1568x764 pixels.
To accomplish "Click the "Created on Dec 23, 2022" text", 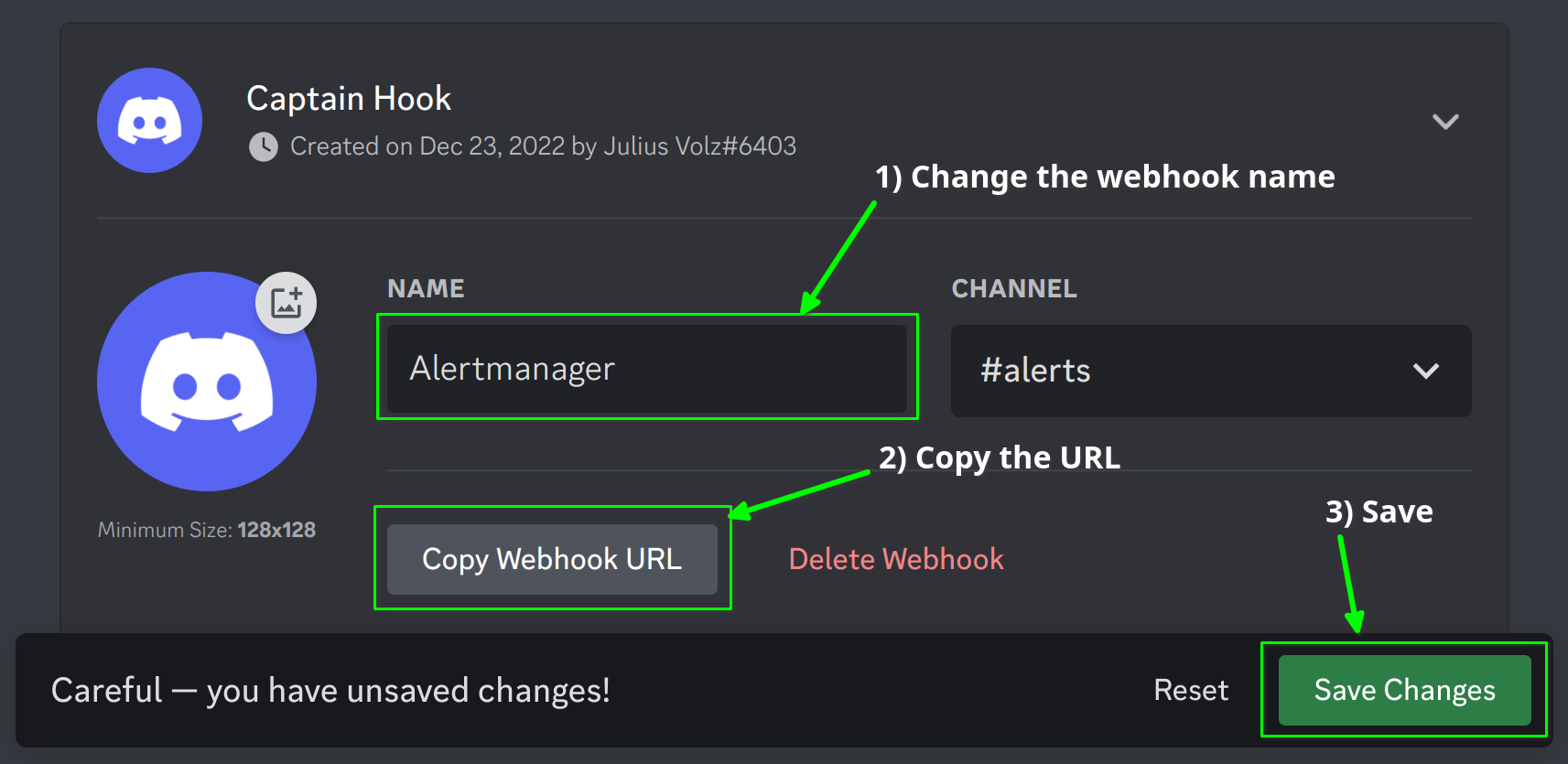I will point(543,146).
